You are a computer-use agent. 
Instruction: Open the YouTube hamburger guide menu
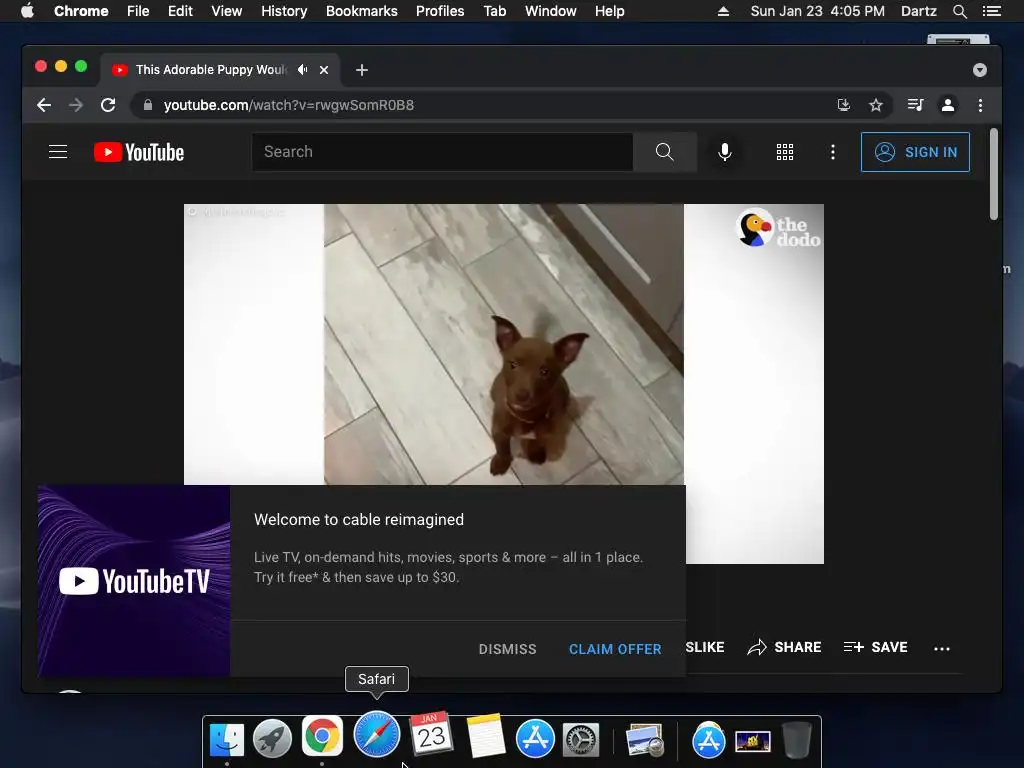click(x=58, y=152)
